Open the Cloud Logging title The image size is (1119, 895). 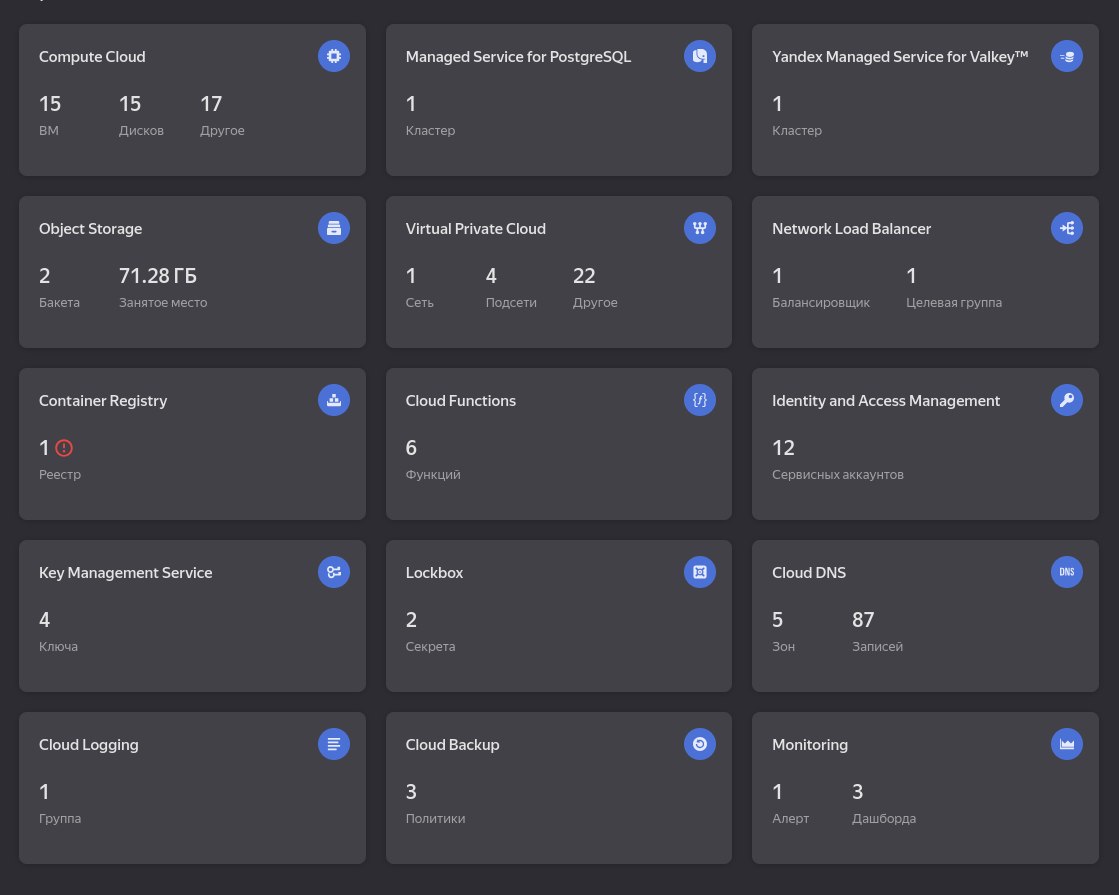[88, 745]
